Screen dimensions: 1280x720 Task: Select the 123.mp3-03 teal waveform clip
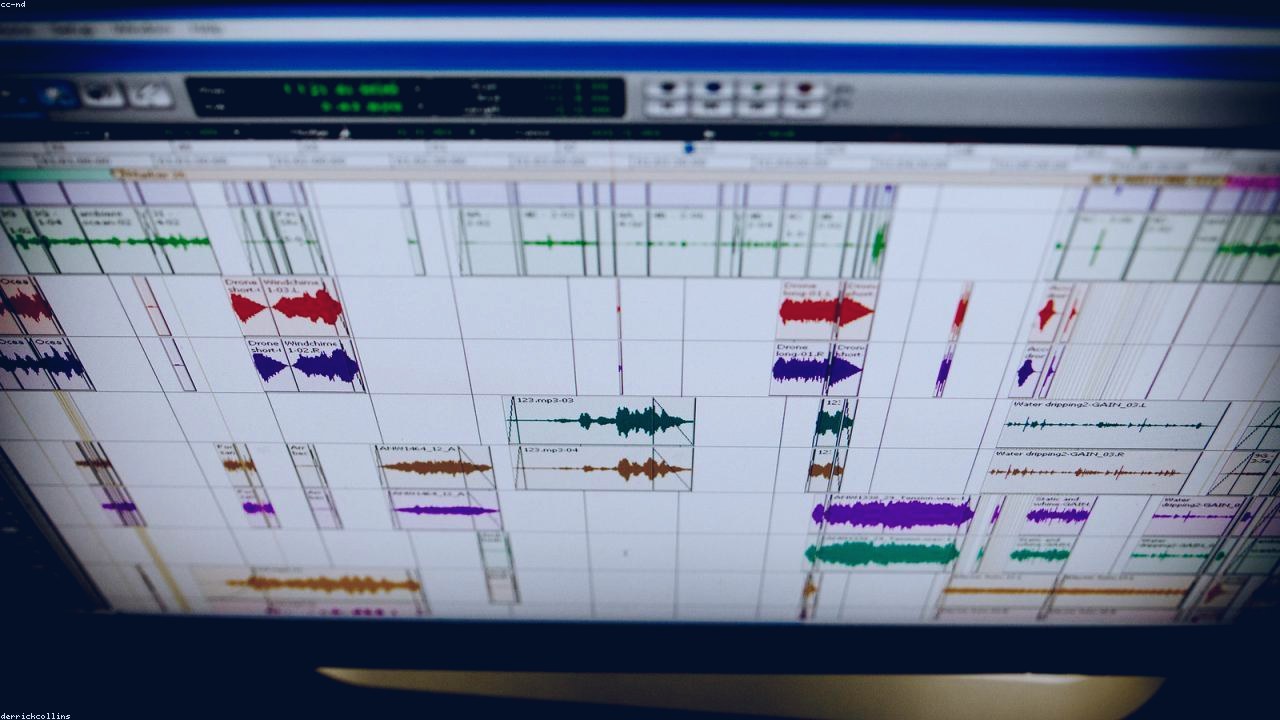click(601, 420)
